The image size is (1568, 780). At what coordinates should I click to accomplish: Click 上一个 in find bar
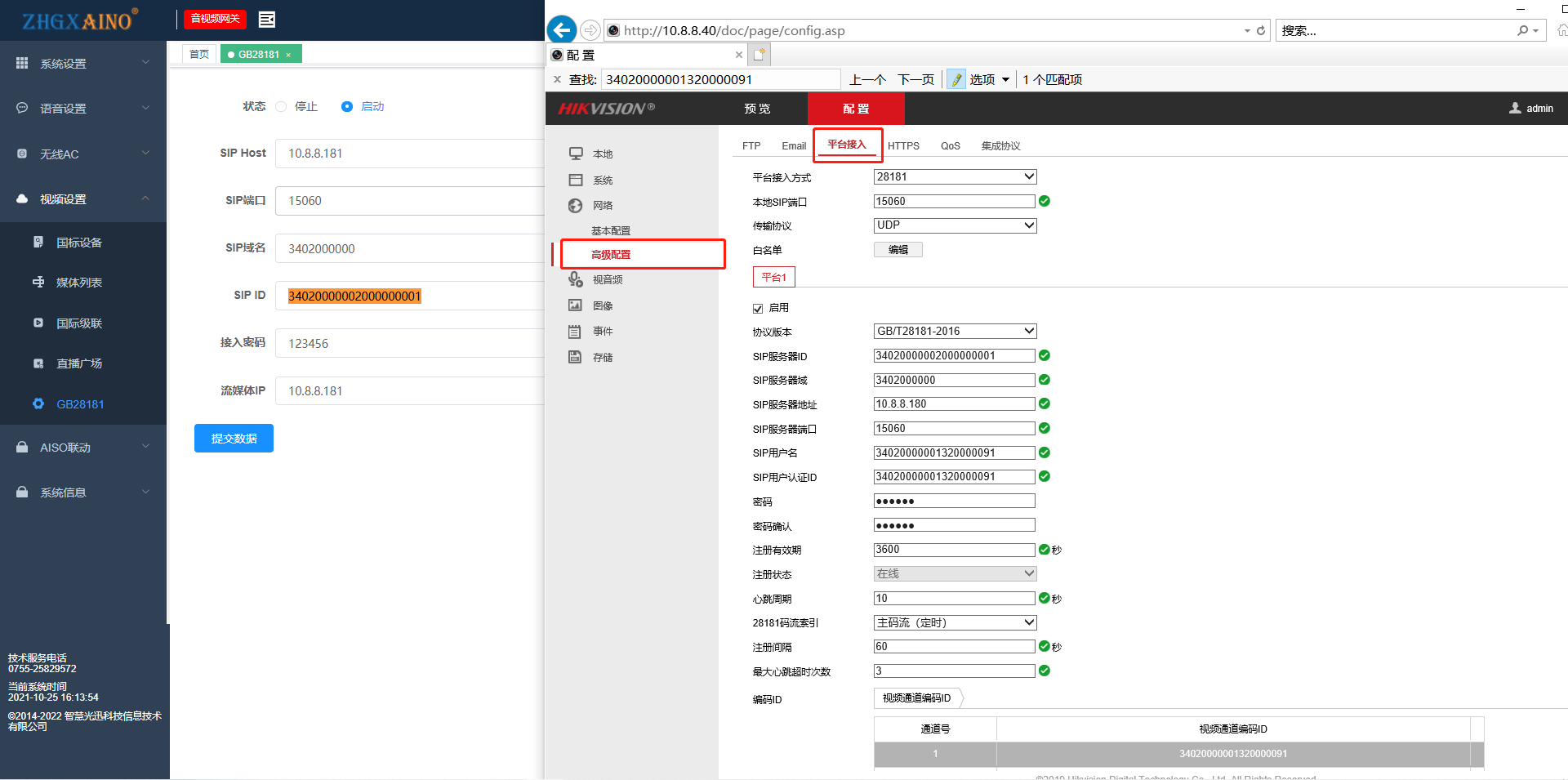click(x=867, y=79)
